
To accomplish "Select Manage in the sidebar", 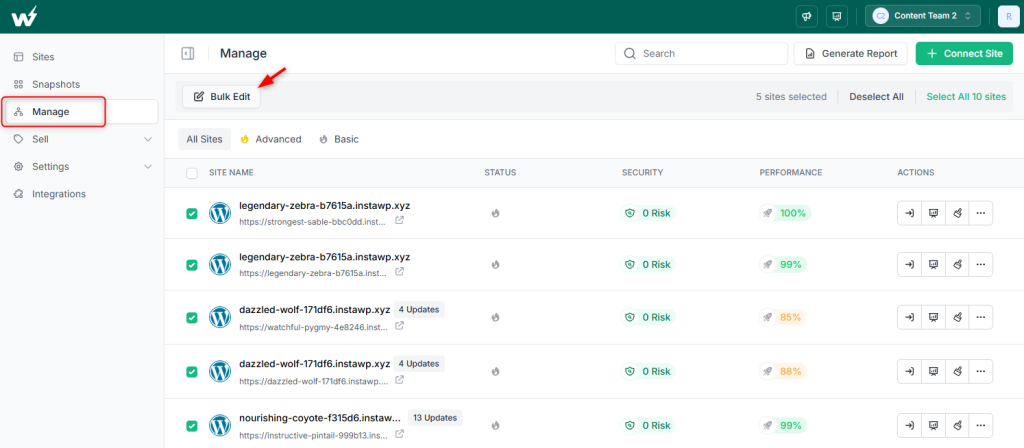I will click(x=82, y=112).
